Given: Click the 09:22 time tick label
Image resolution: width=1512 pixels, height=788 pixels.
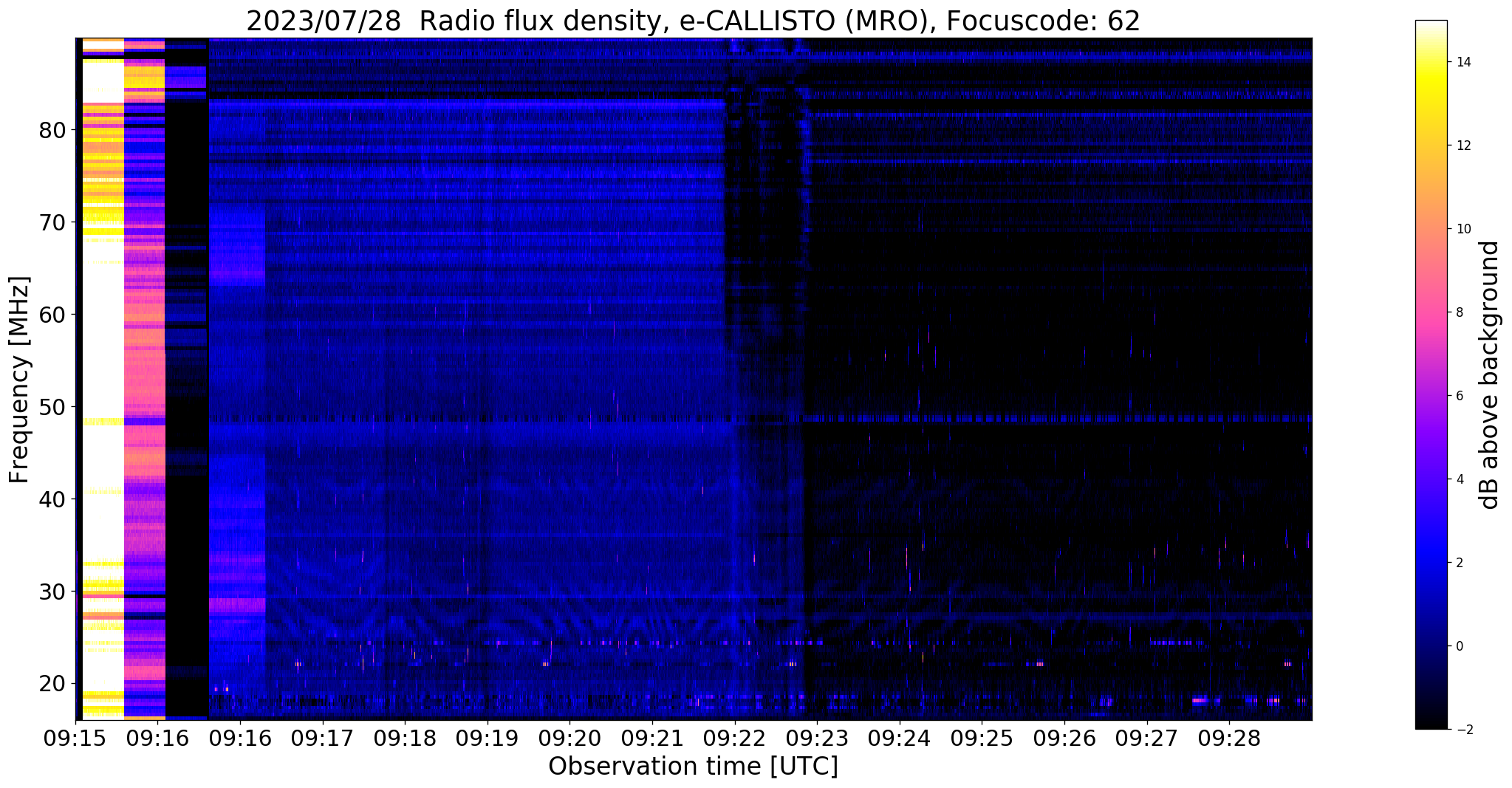Looking at the screenshot, I should coord(734,739).
